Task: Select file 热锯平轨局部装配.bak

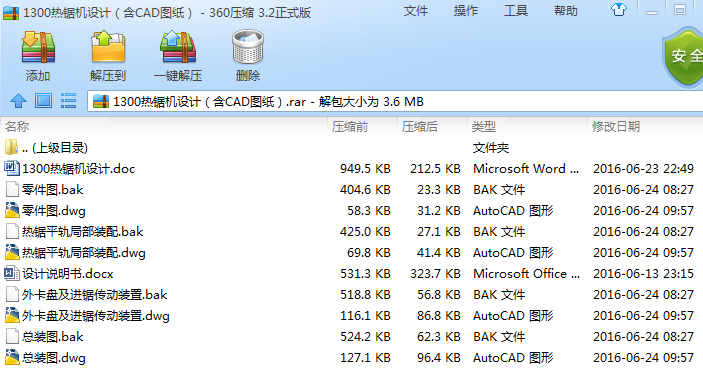Action: pyautogui.click(x=352, y=232)
